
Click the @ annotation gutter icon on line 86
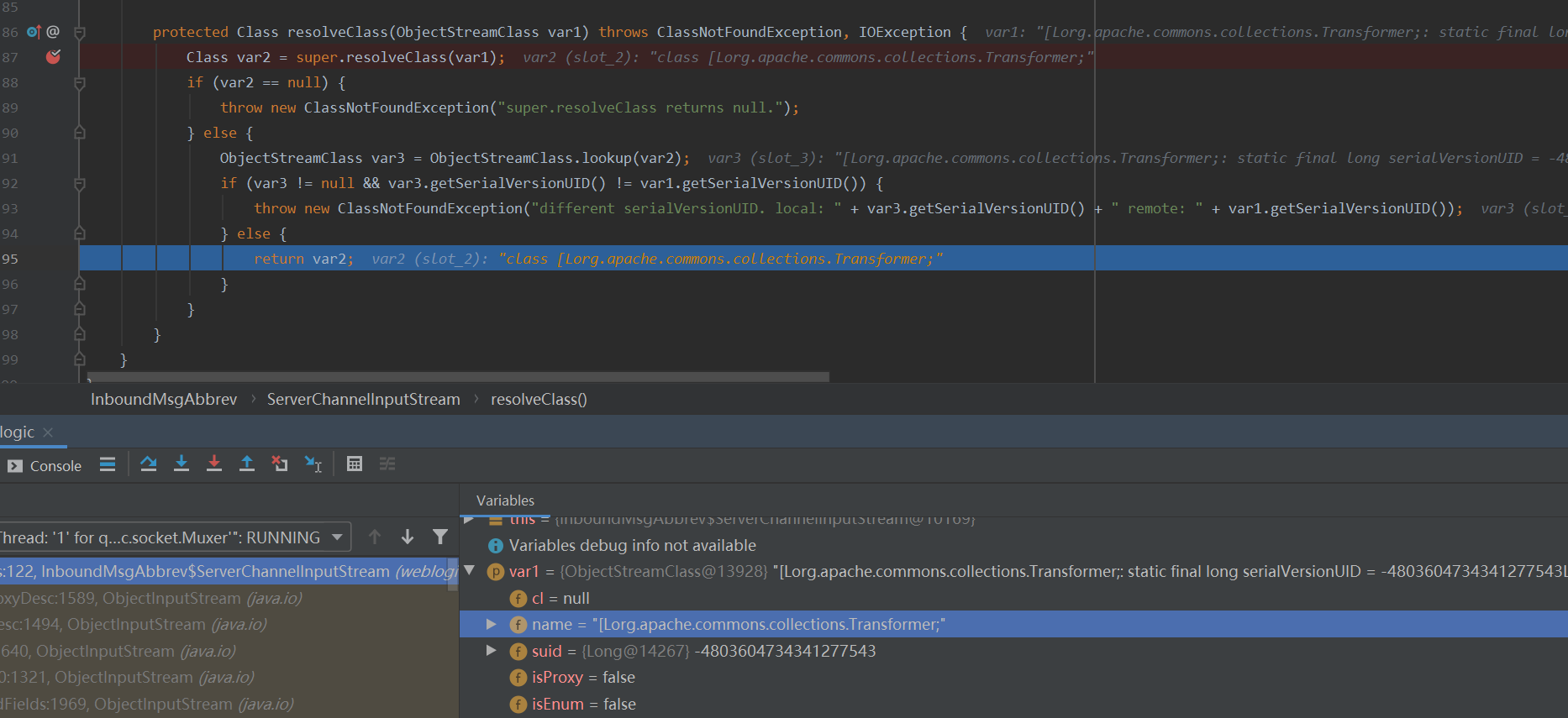[53, 32]
